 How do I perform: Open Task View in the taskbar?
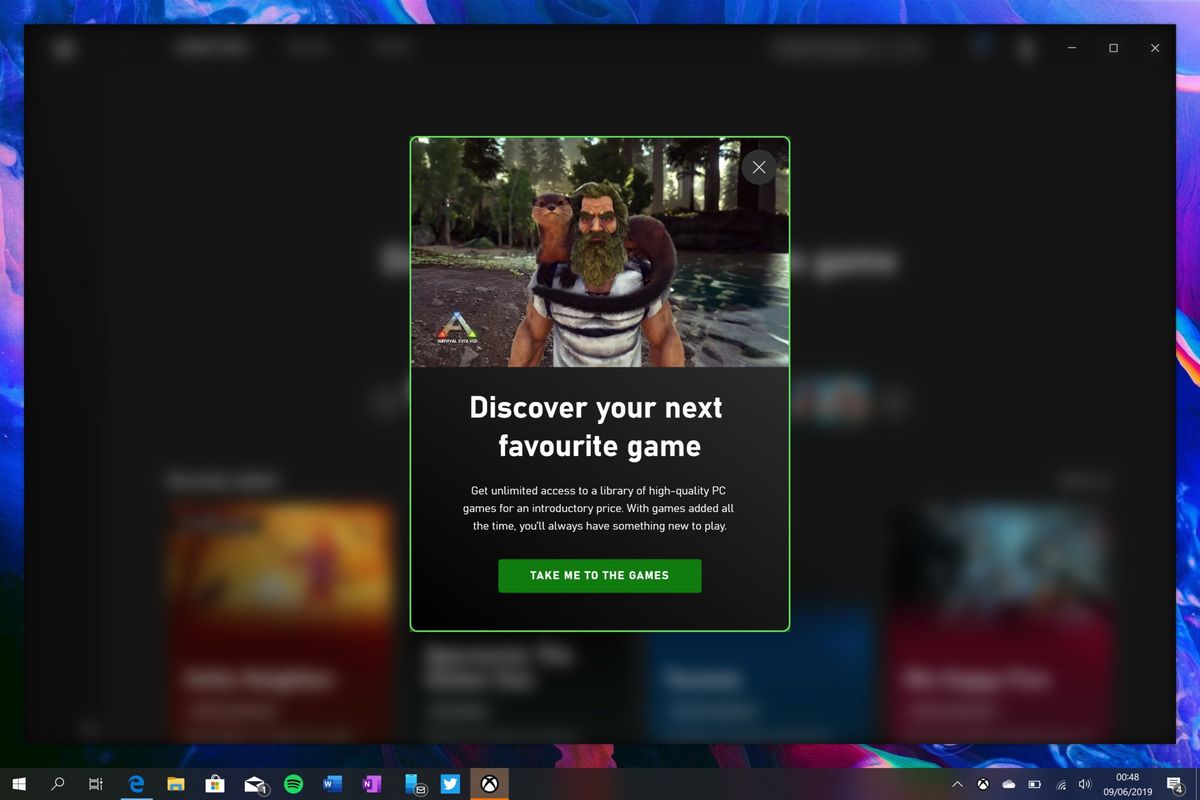click(x=96, y=785)
